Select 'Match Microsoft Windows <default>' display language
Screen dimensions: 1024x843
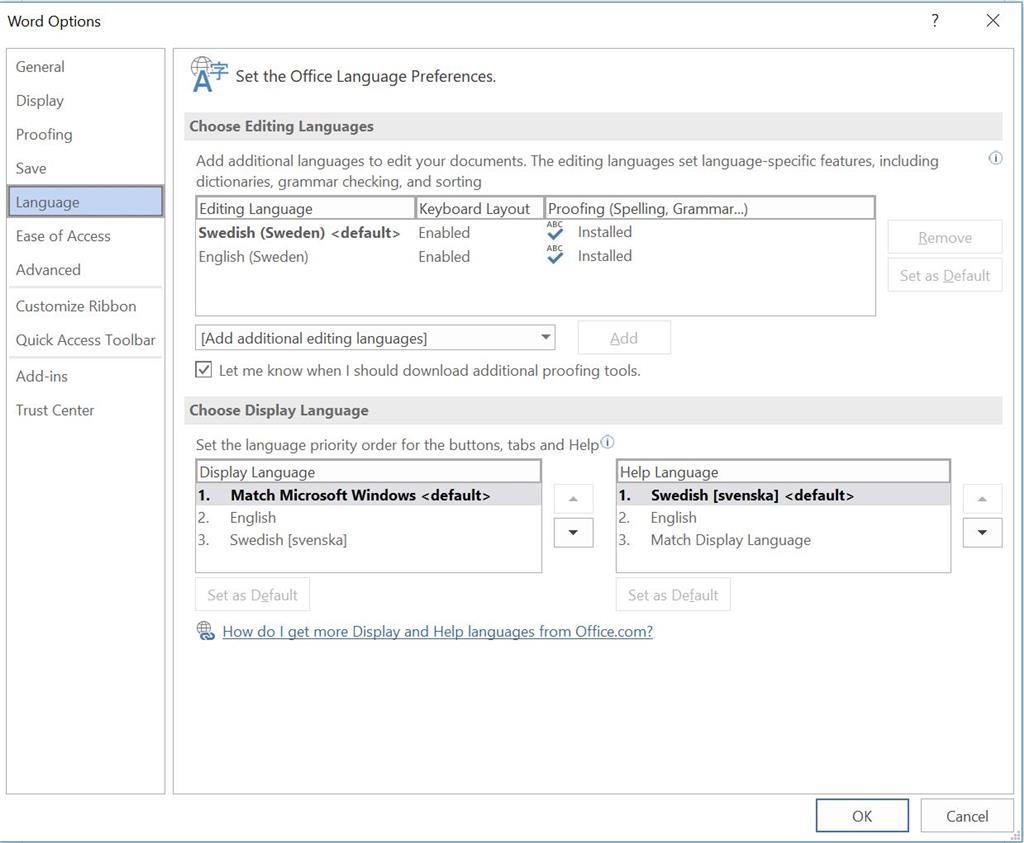(368, 495)
